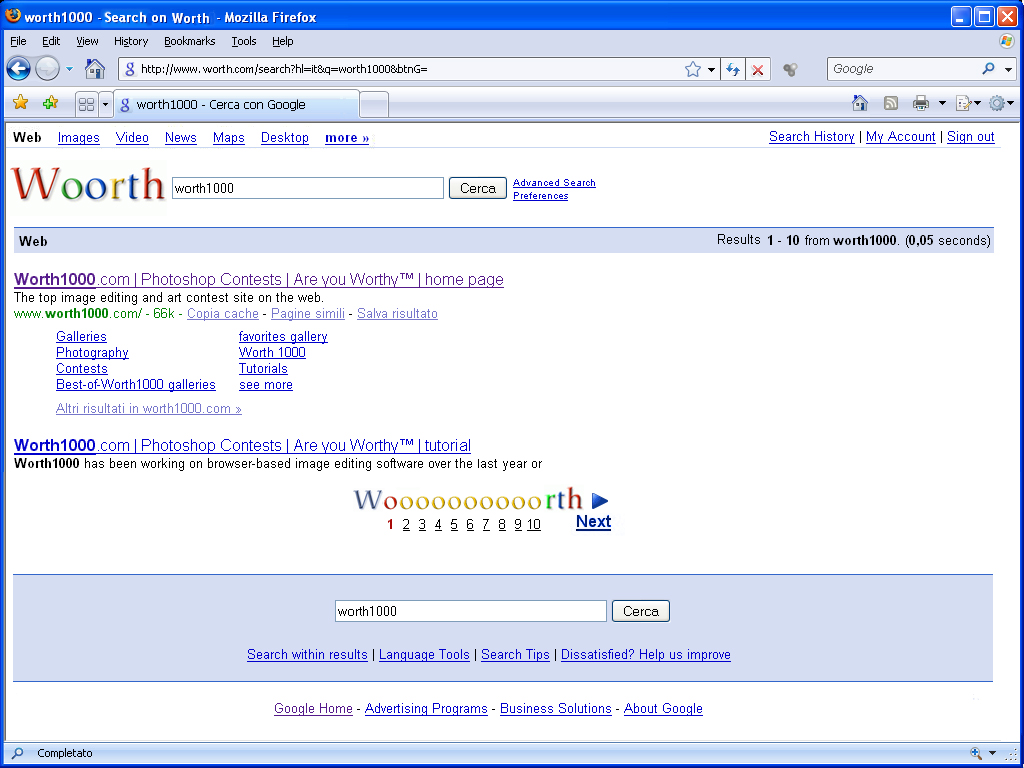Viewport: 1024px width, 768px height.
Task: Switch to Images search
Action: tap(78, 138)
